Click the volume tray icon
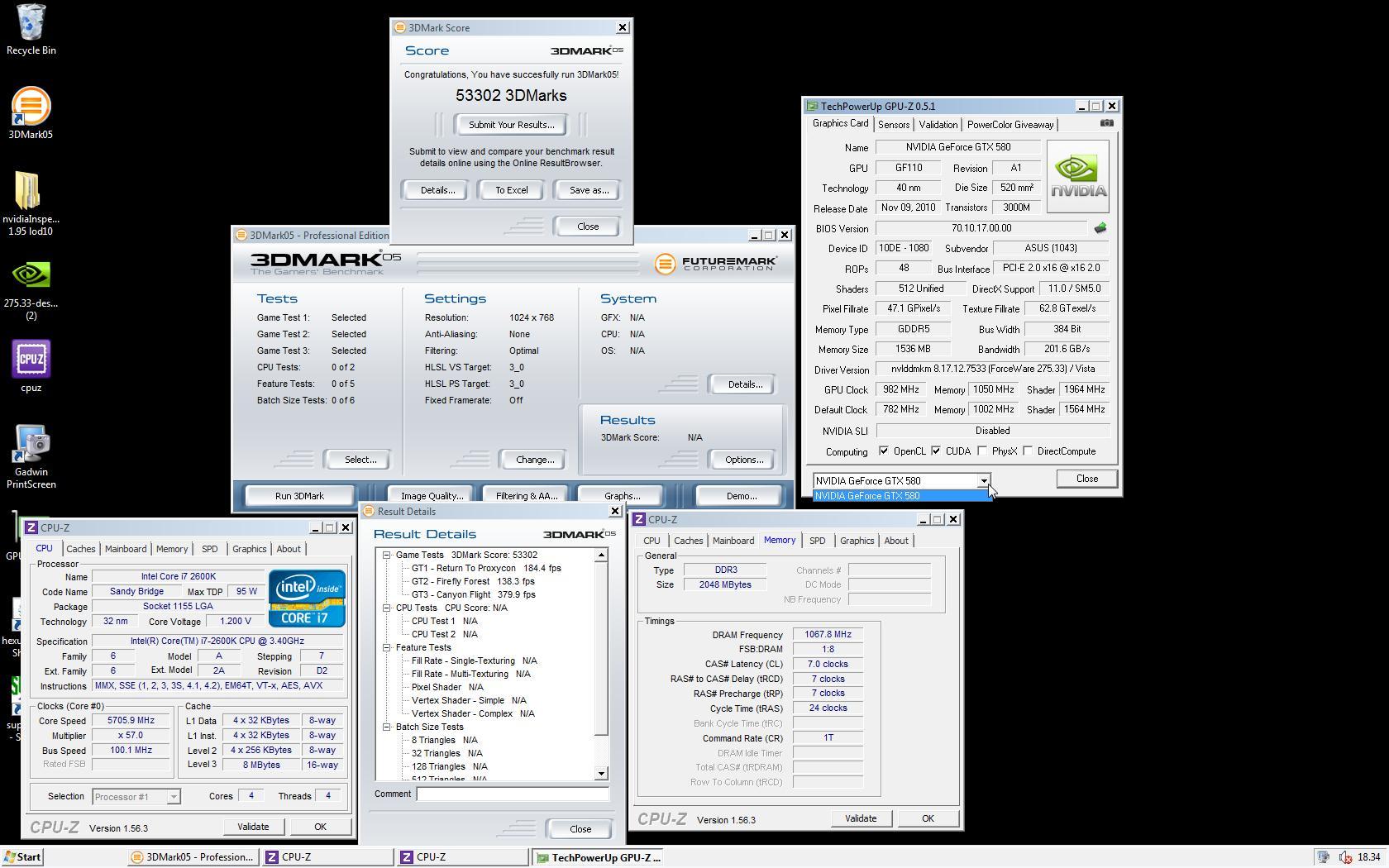This screenshot has width=1389, height=868. click(1345, 857)
